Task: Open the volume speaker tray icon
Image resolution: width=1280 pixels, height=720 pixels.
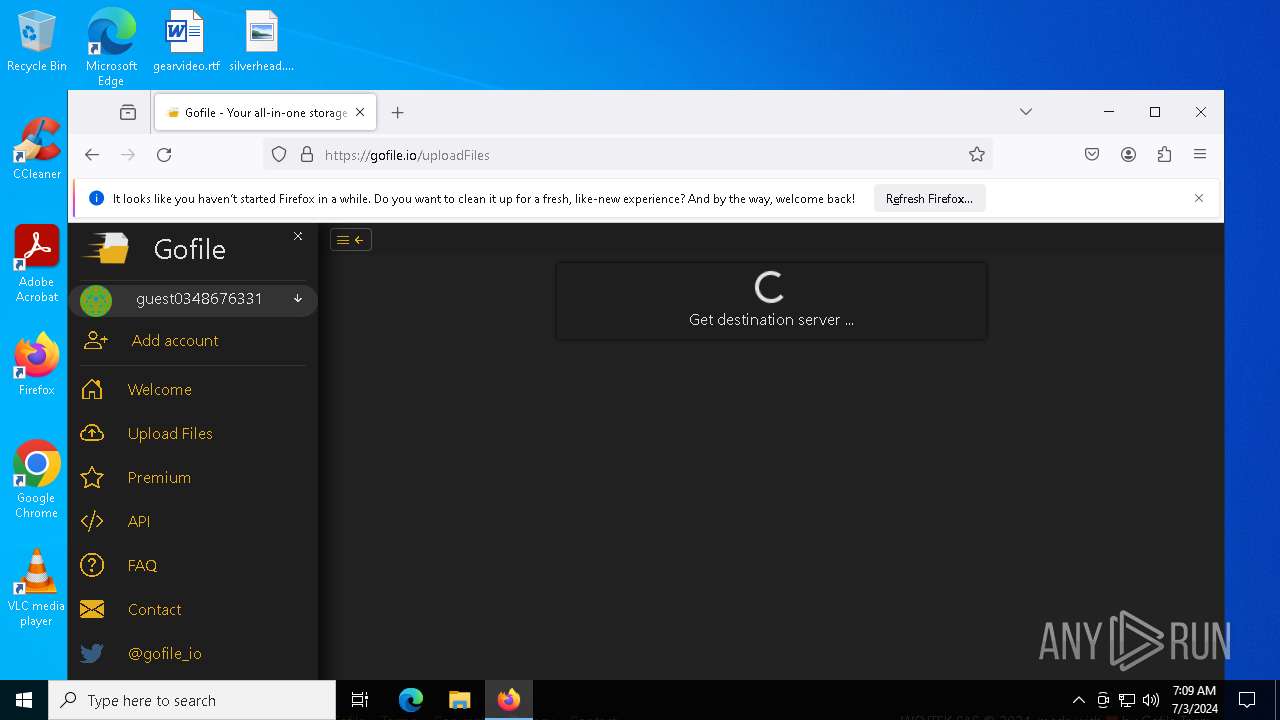Action: pos(1151,700)
